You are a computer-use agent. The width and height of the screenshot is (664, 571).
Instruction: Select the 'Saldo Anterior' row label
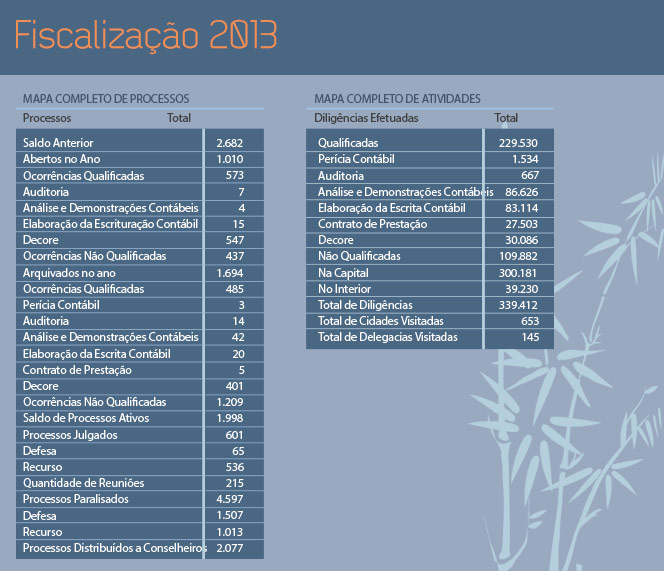(58, 143)
